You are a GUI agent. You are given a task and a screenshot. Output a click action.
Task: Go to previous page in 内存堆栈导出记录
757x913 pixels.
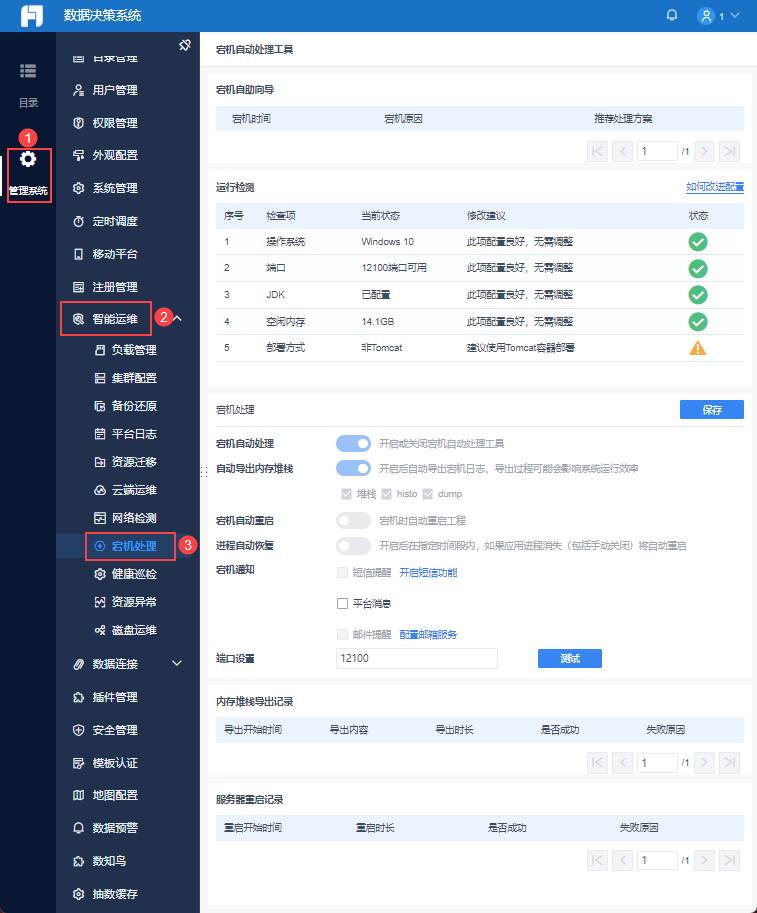[622, 762]
